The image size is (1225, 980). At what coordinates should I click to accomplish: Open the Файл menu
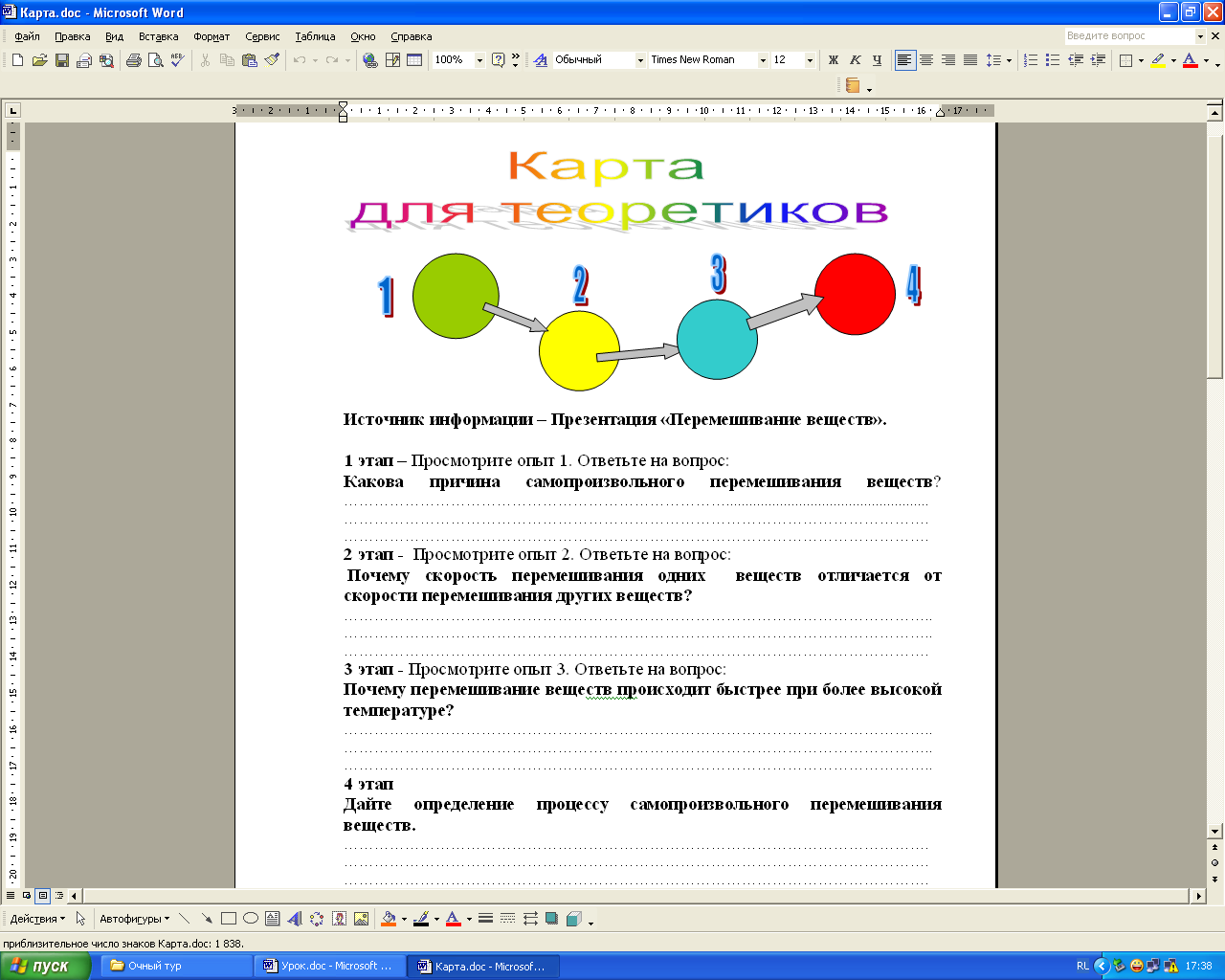(27, 36)
